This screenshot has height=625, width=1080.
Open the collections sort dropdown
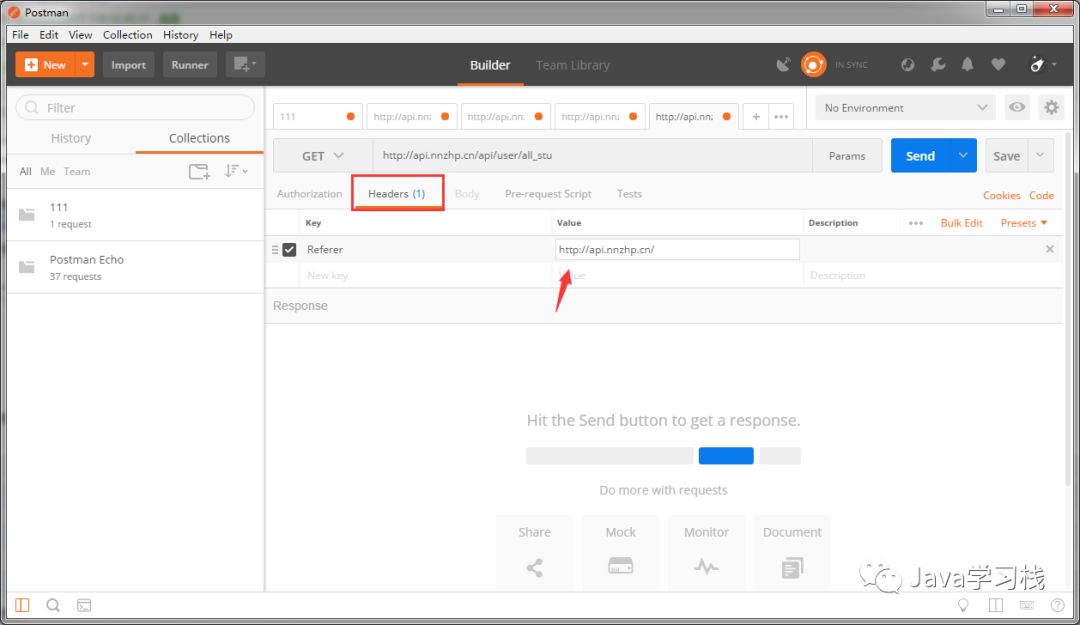point(236,171)
